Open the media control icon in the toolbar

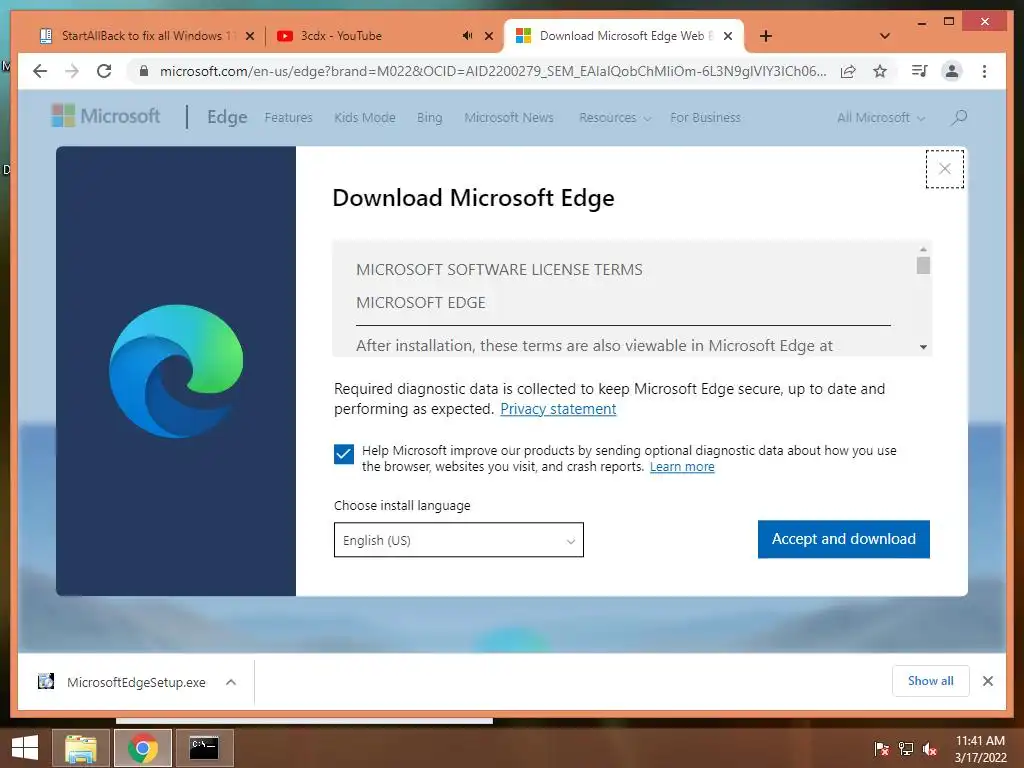pyautogui.click(x=920, y=71)
